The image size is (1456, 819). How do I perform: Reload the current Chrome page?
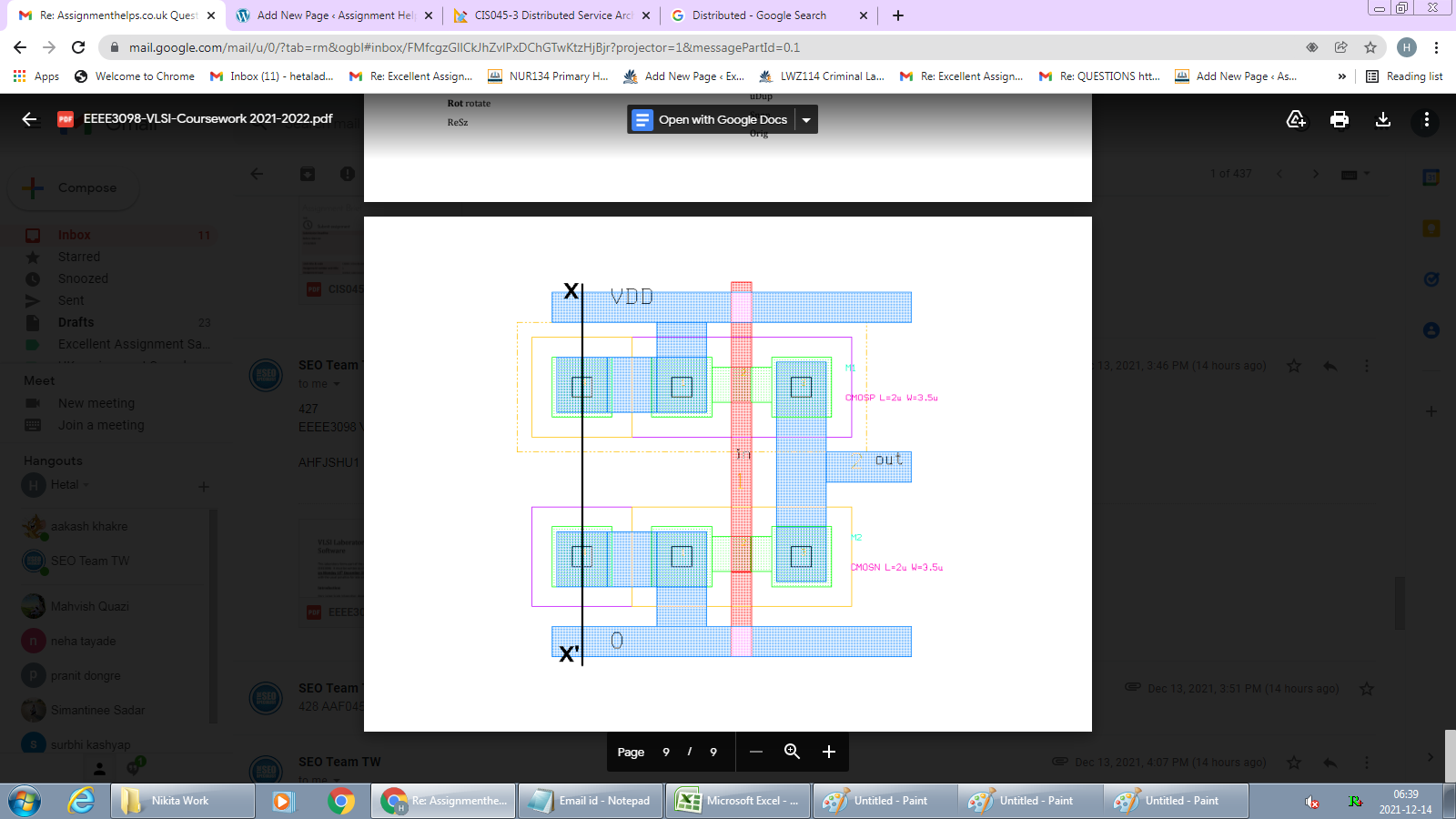78,47
